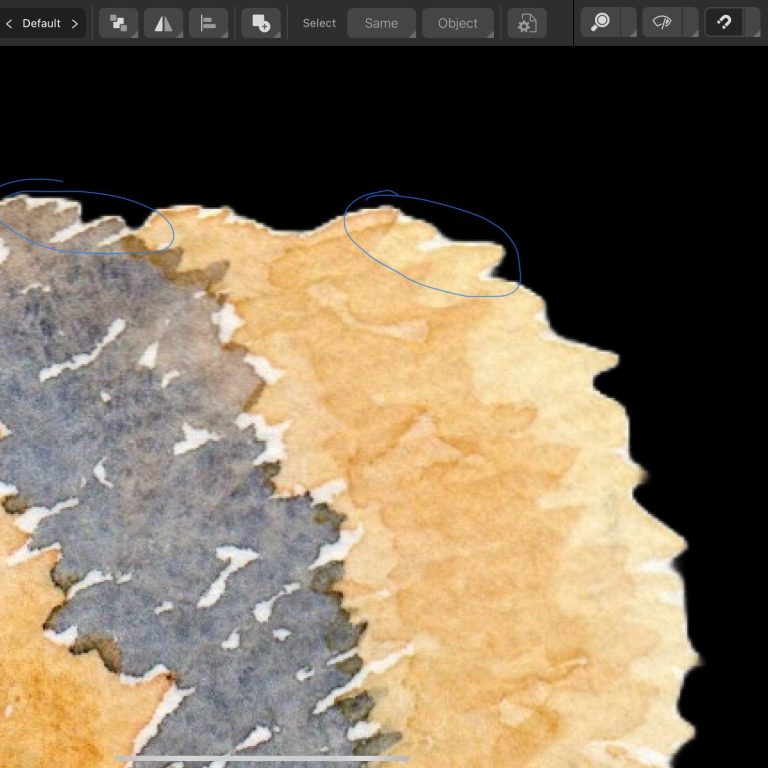Go to previous toolbar preset arrow
This screenshot has height=768, width=768.
[8, 24]
